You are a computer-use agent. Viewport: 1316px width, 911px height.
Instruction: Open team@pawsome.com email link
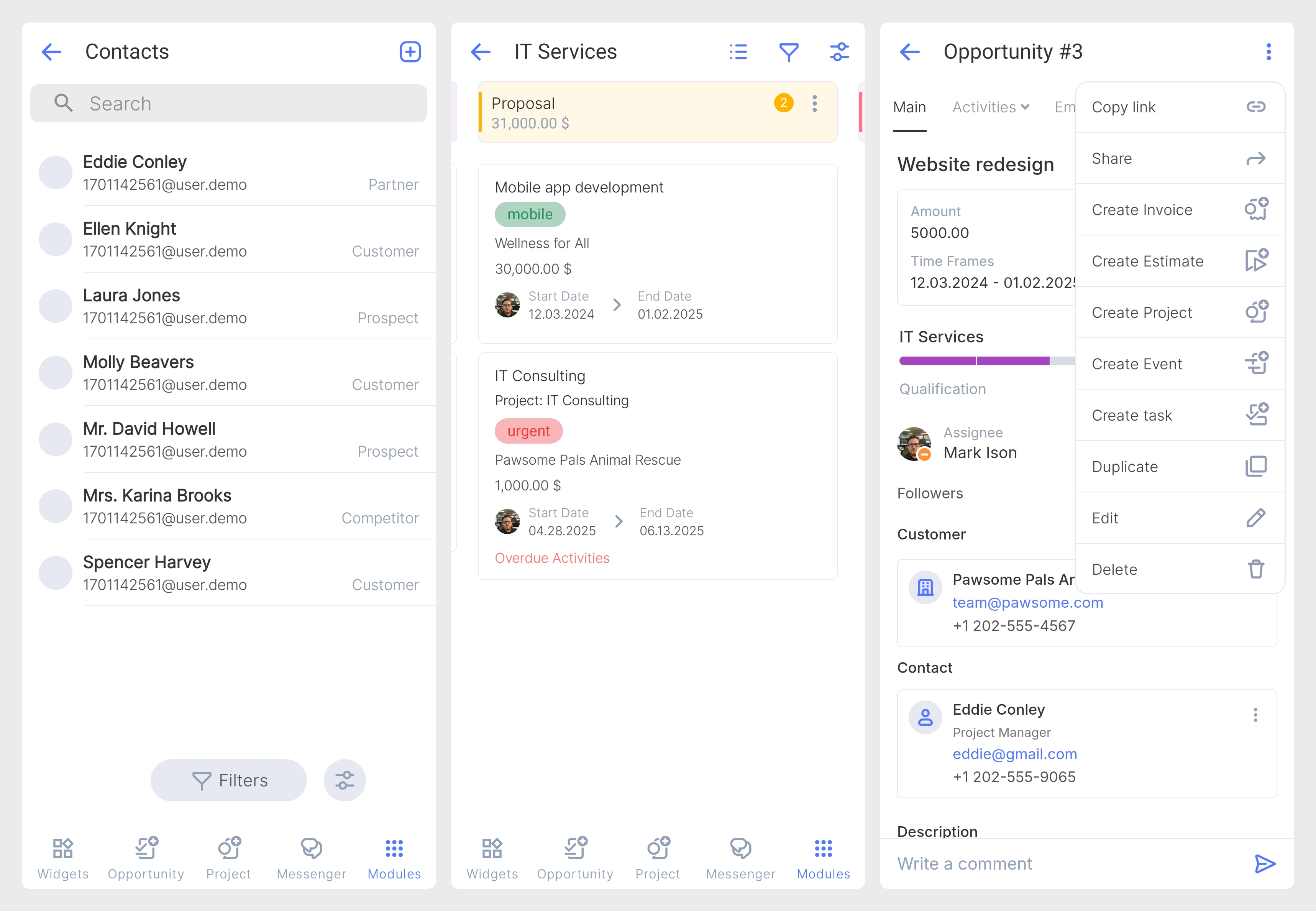[1027, 603]
